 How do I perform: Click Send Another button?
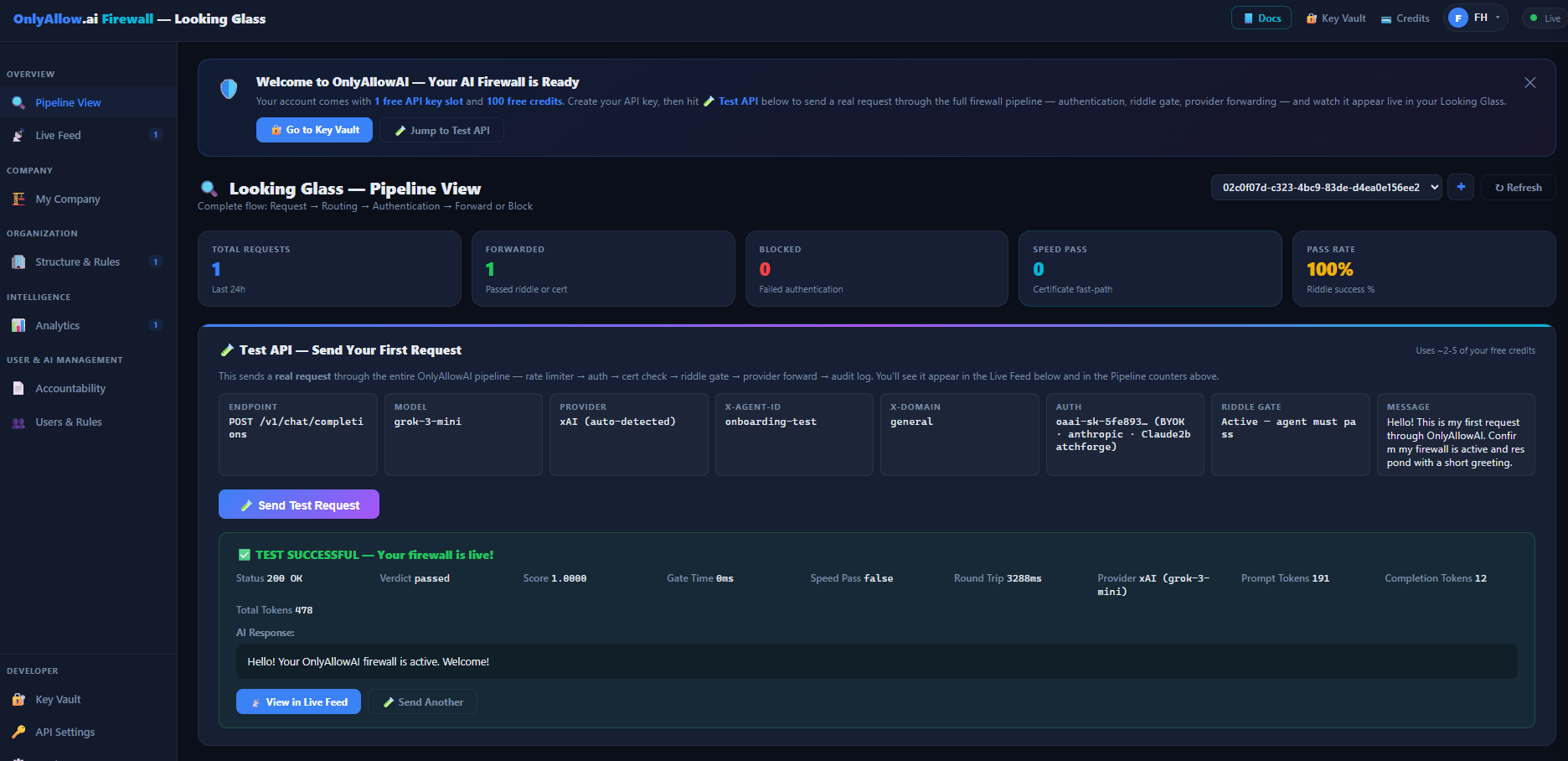pos(422,701)
